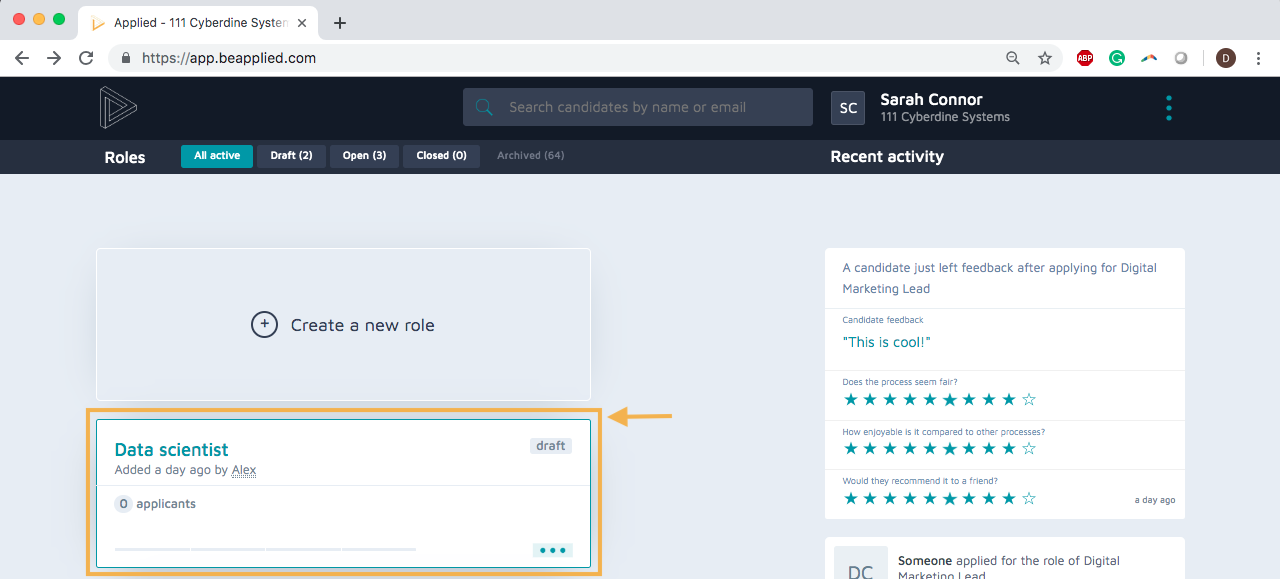The image size is (1280, 579).
Task: Open Chrome's three-dot menu
Action: coord(1258,58)
